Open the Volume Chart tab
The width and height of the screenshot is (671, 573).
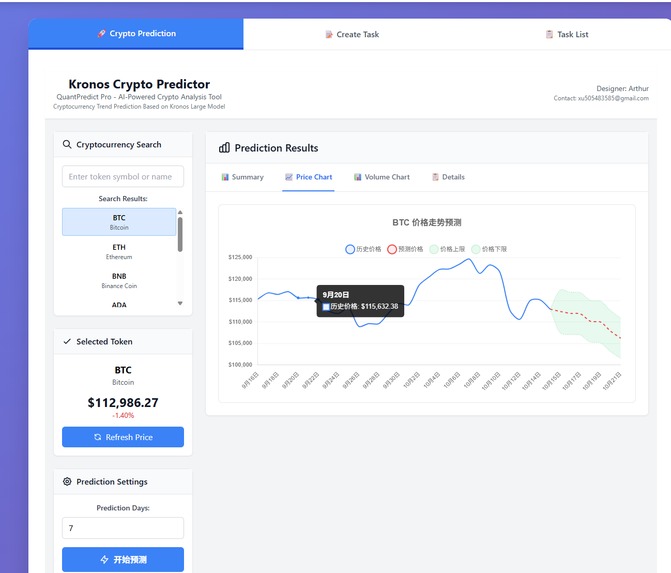pyautogui.click(x=382, y=177)
